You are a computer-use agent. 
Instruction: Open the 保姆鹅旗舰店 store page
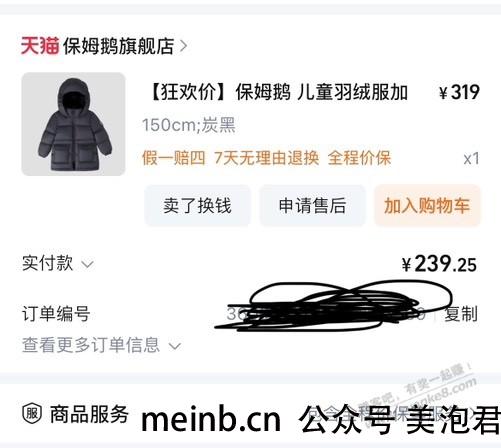tap(119, 46)
